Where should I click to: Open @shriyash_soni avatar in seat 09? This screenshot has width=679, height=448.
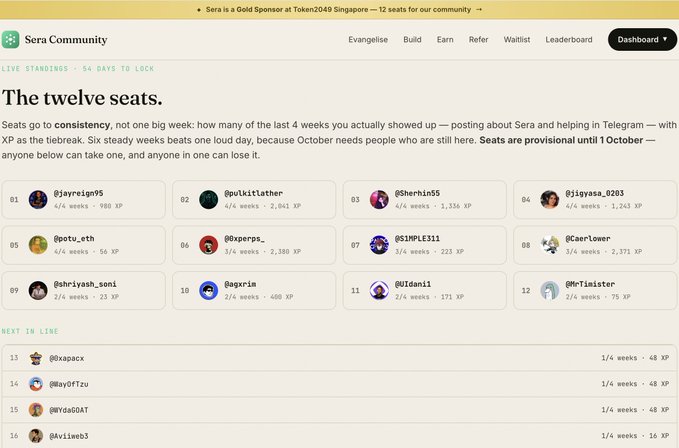coord(38,290)
